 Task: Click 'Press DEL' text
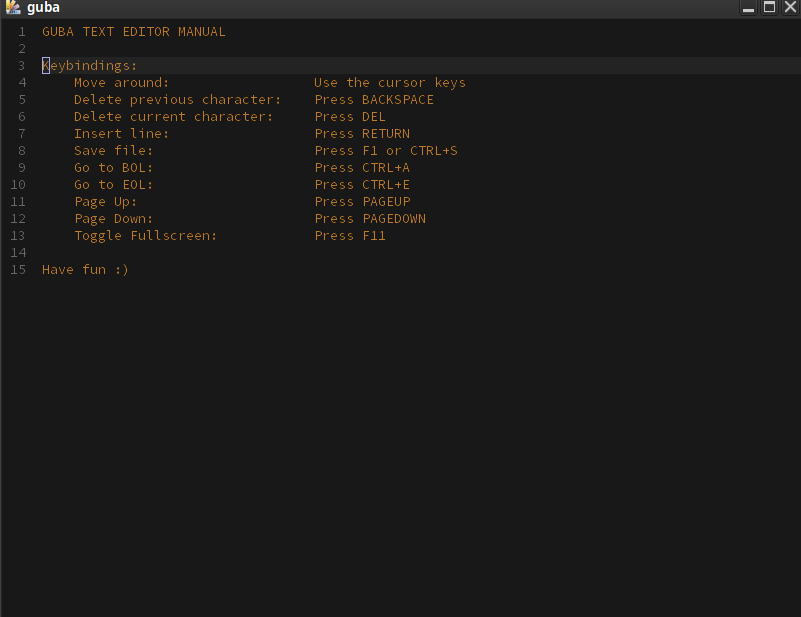tap(350, 116)
